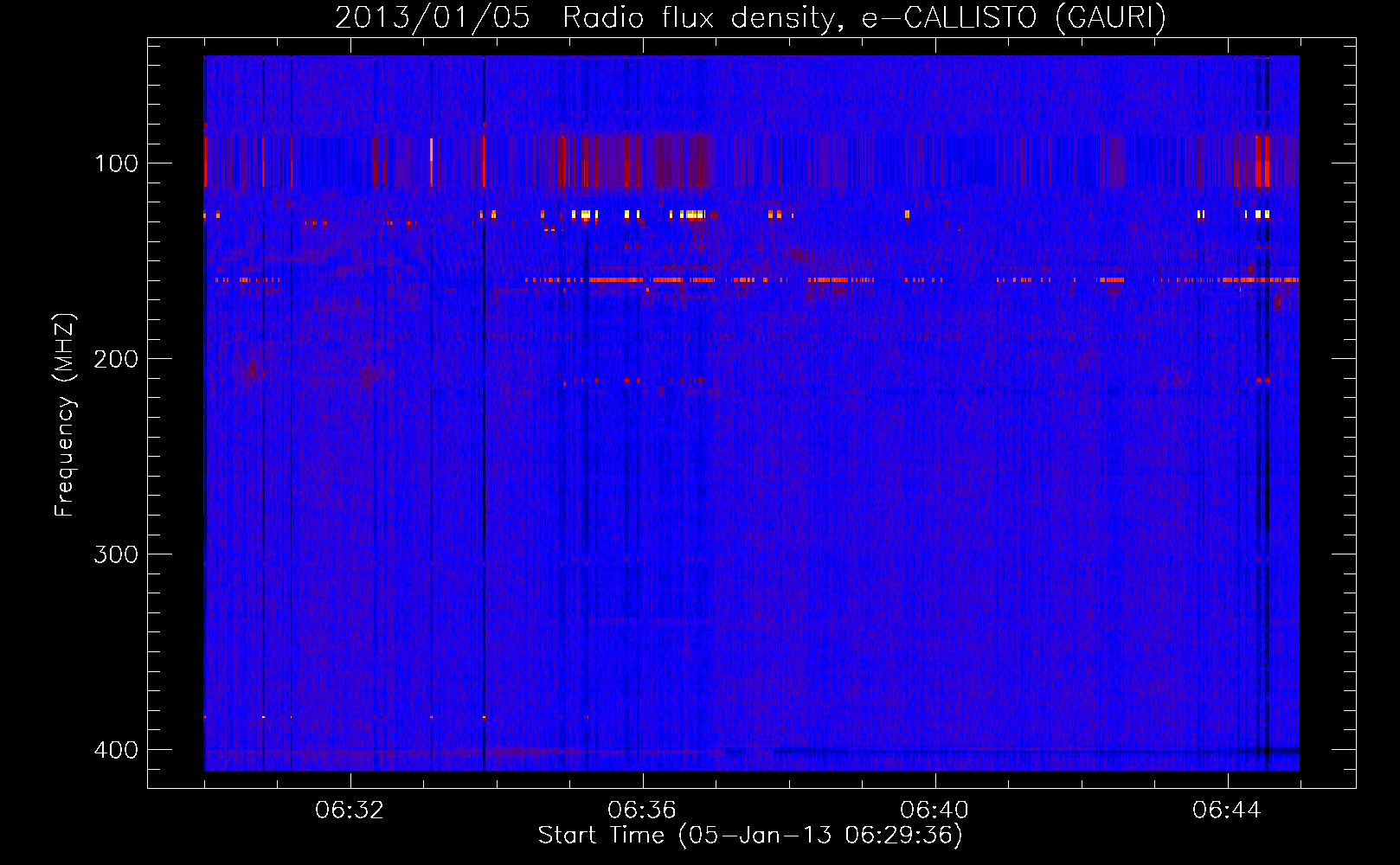The width and height of the screenshot is (1400, 865).
Task: Click the 100 frequency tick label
Action: [116, 163]
